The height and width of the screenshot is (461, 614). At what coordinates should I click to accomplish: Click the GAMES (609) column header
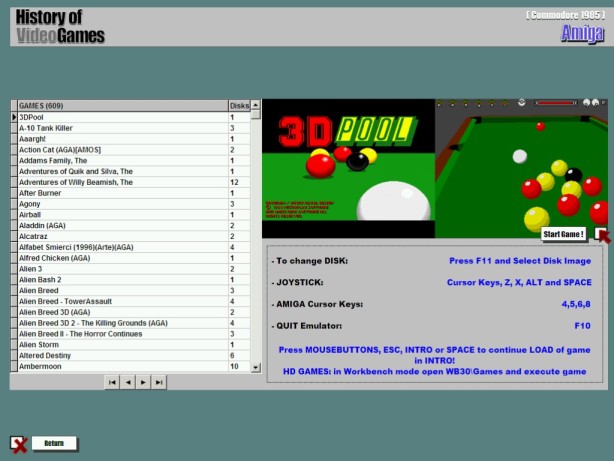click(x=123, y=106)
